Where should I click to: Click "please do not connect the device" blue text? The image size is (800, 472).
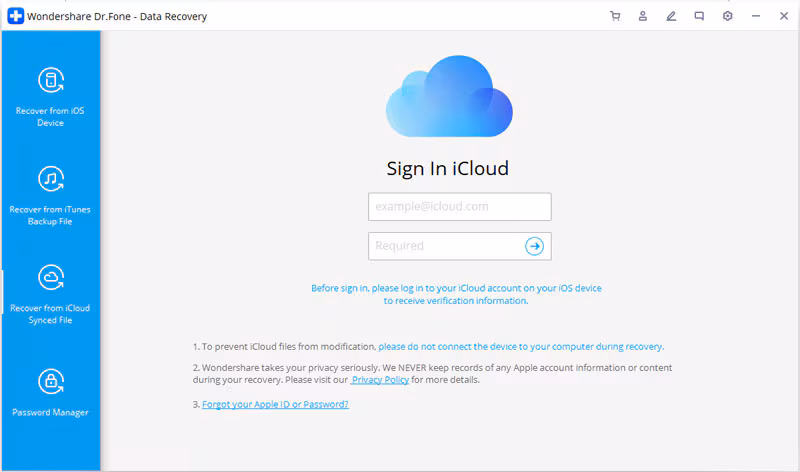[521, 346]
